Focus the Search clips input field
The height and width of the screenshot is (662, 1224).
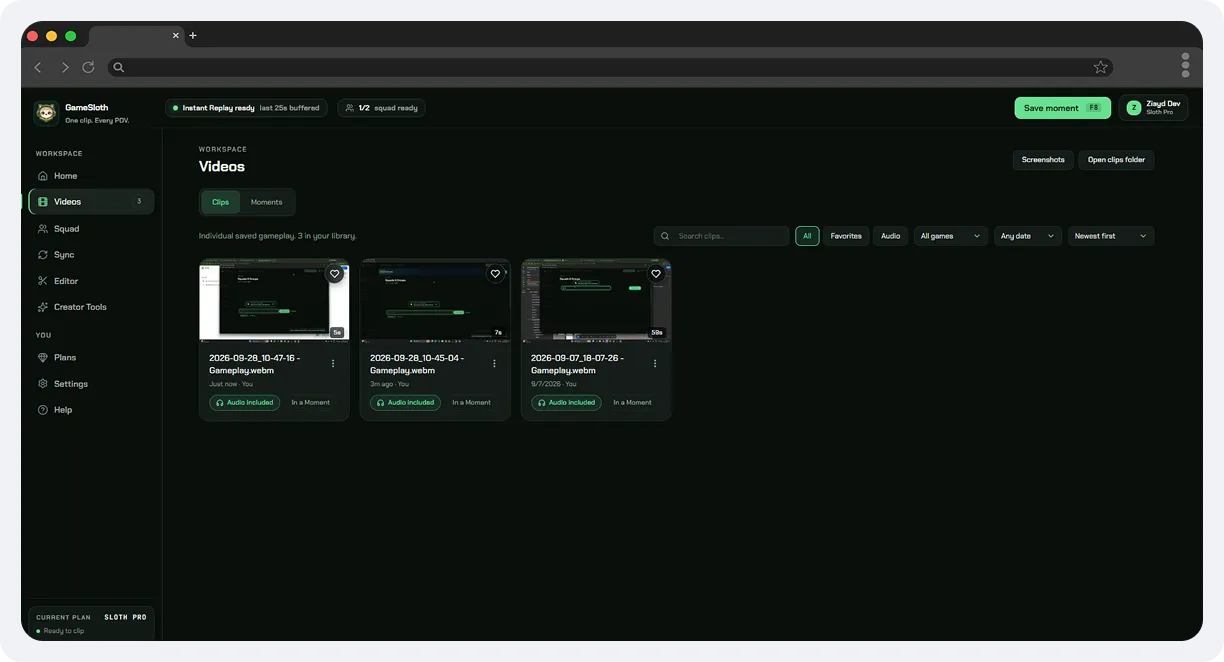click(x=721, y=236)
